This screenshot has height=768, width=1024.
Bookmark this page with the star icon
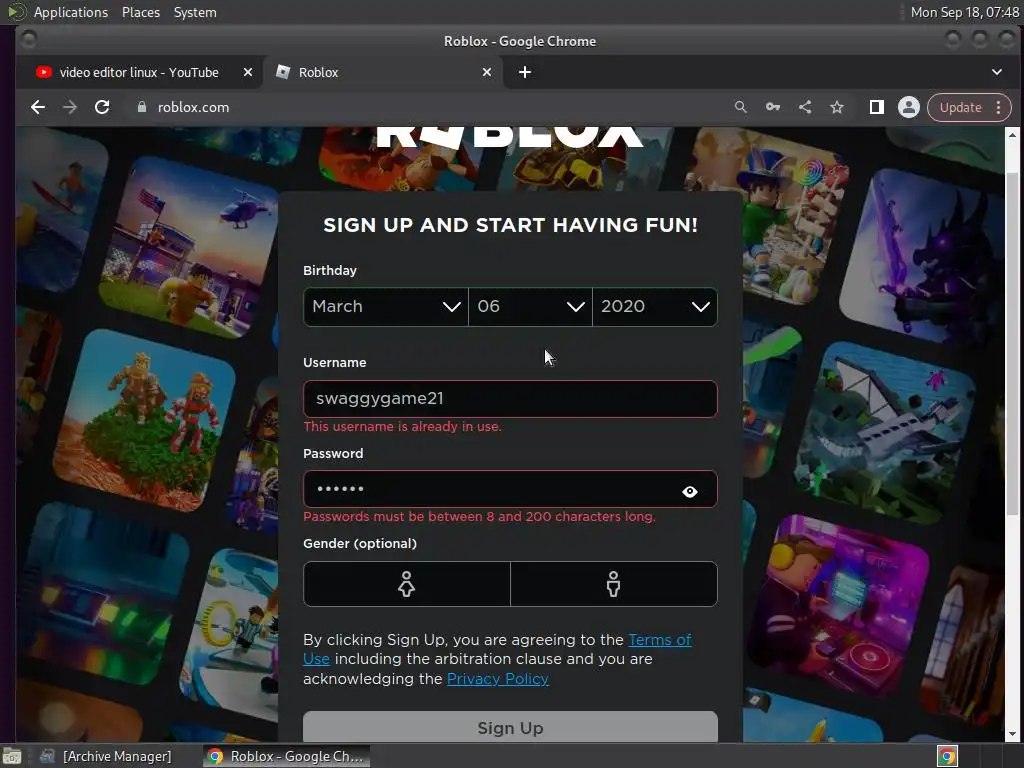click(837, 107)
